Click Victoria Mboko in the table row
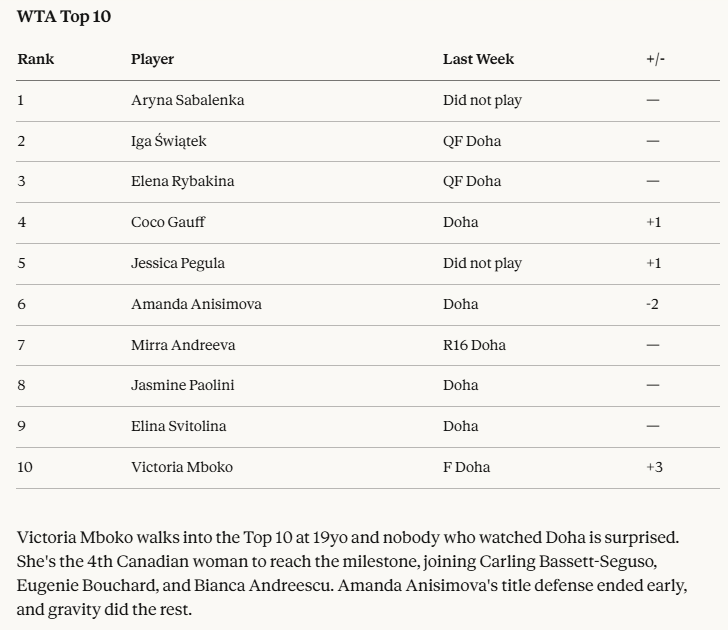Image resolution: width=728 pixels, height=630 pixels. click(x=182, y=467)
